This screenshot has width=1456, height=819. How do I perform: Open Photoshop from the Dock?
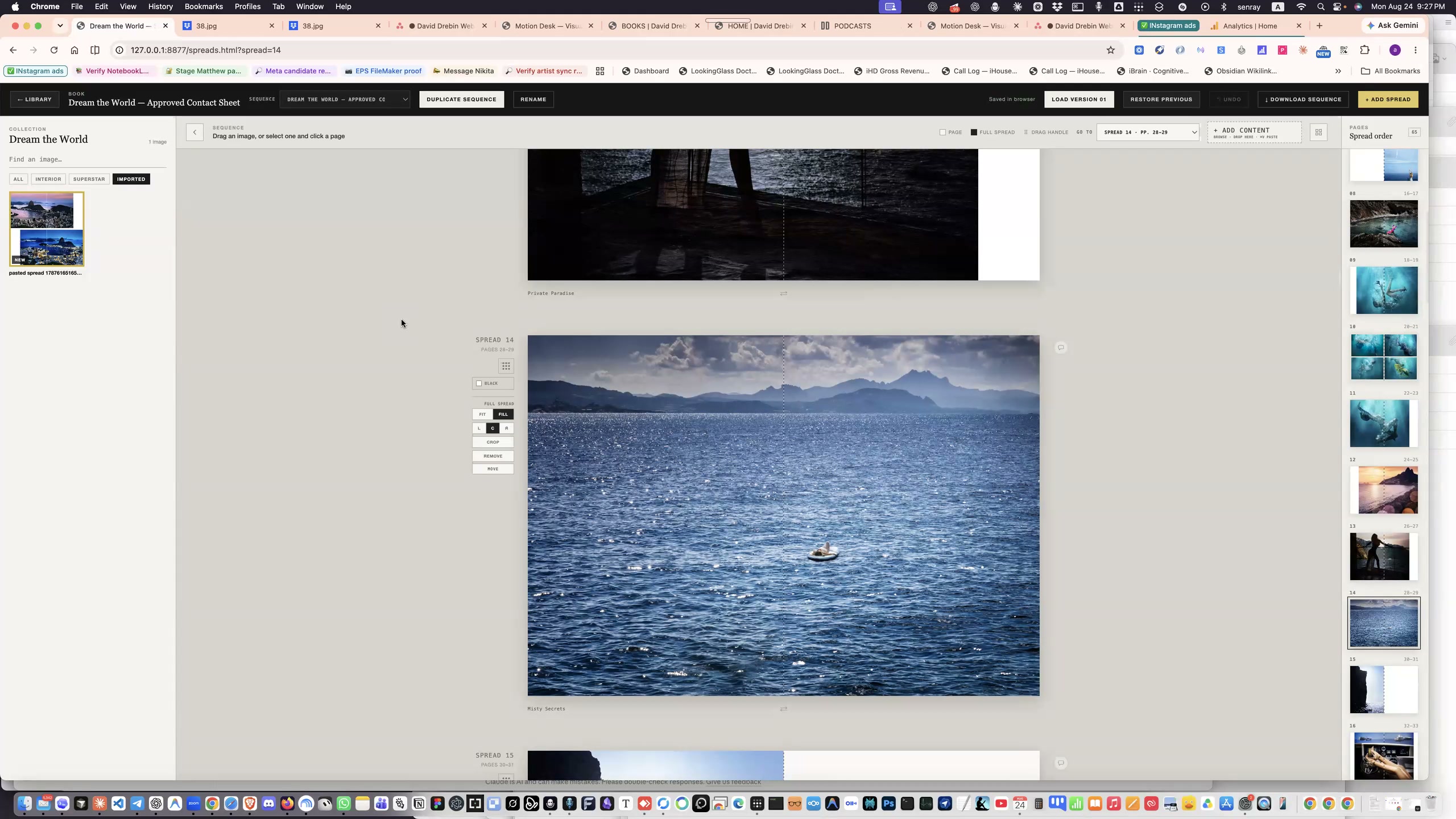pos(888,804)
